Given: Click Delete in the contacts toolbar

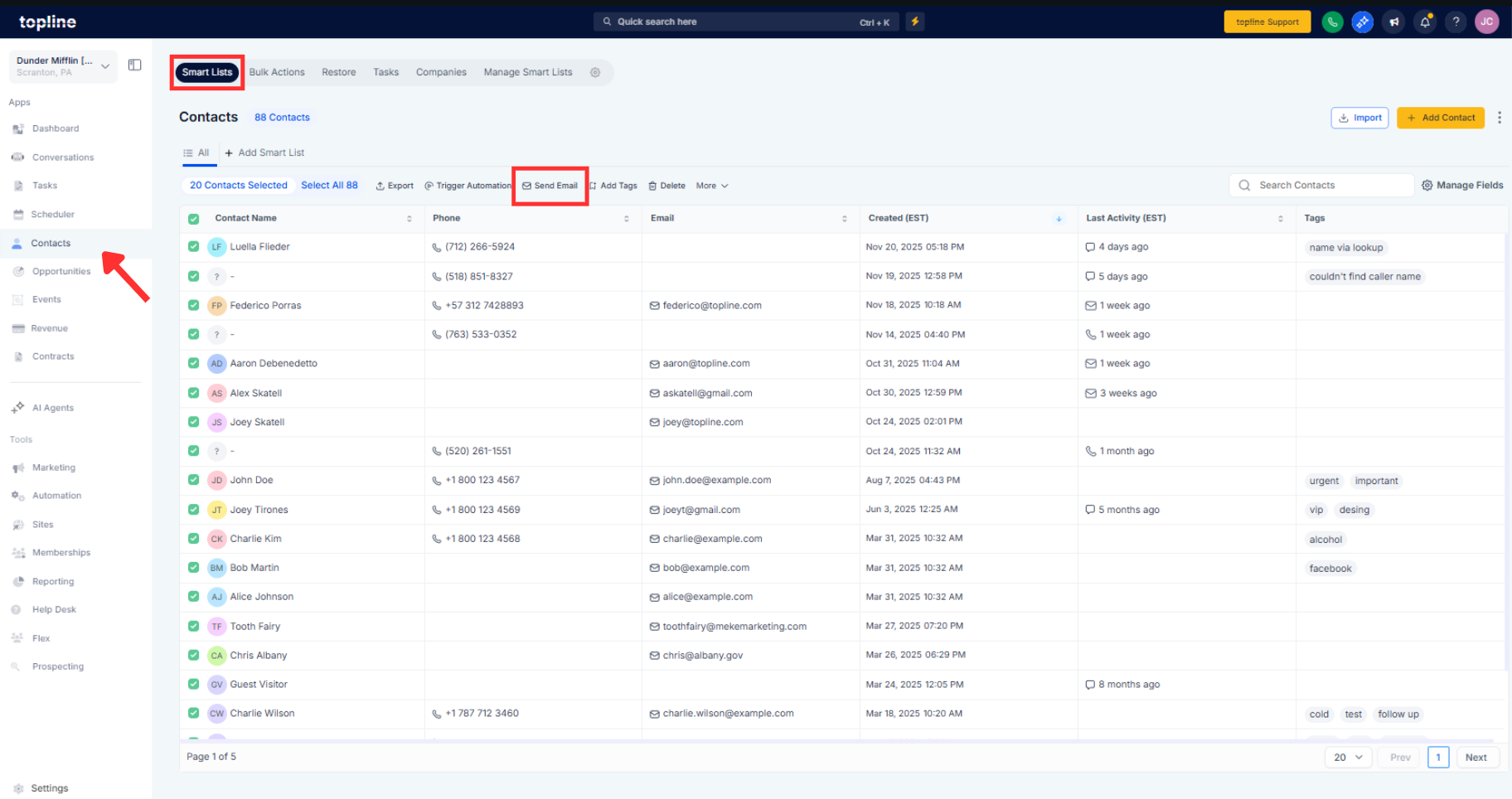Looking at the screenshot, I should pos(666,186).
